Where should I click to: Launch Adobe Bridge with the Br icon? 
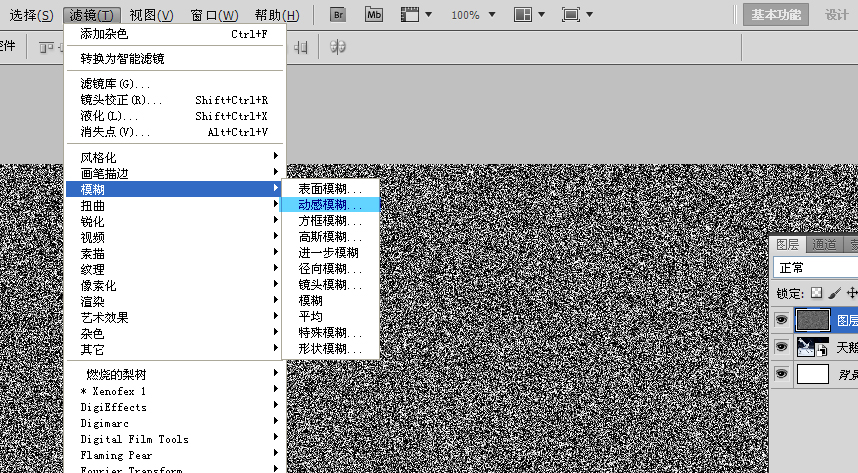tap(338, 15)
